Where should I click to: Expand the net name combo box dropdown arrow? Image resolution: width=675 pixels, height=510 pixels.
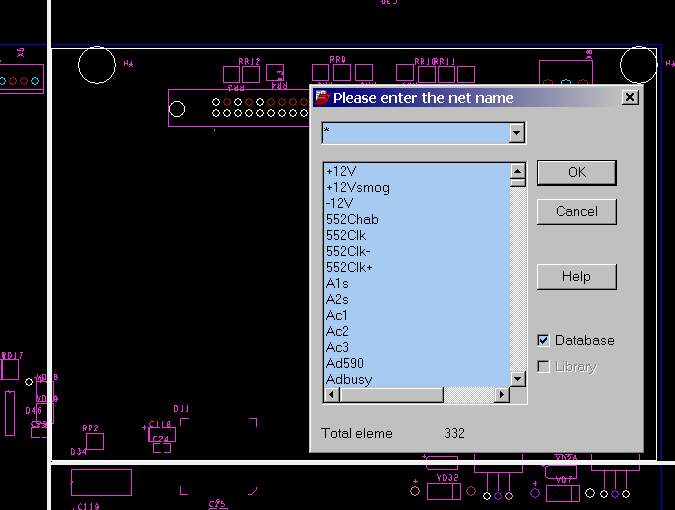pos(517,133)
